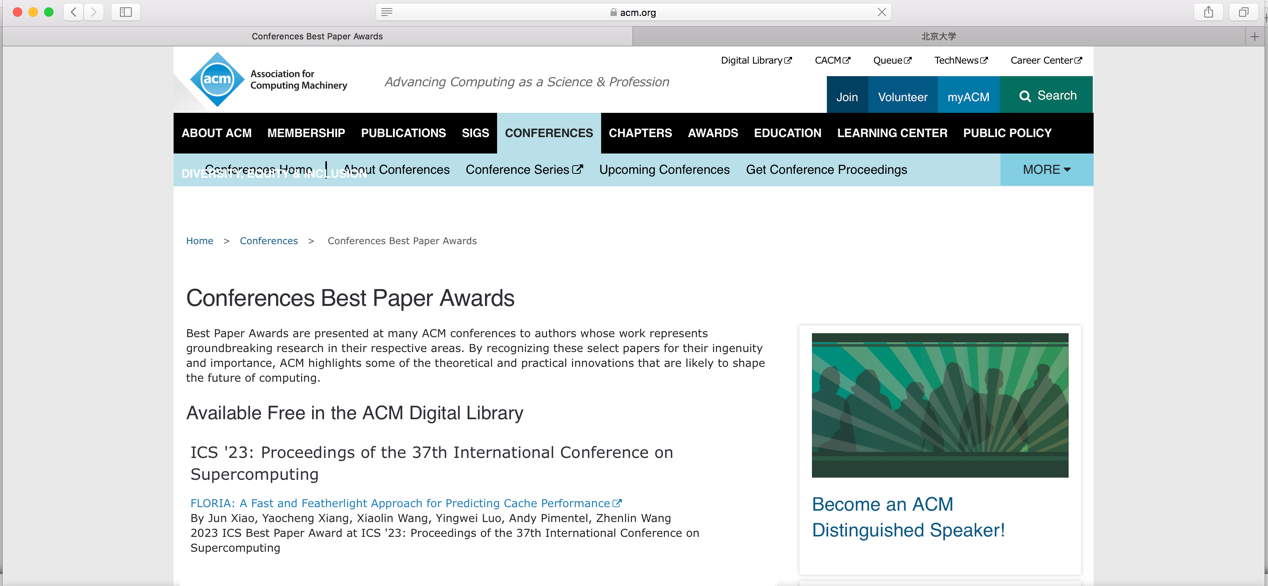Click the Safari forward arrow button
This screenshot has width=1268, height=586.
pyautogui.click(x=94, y=12)
